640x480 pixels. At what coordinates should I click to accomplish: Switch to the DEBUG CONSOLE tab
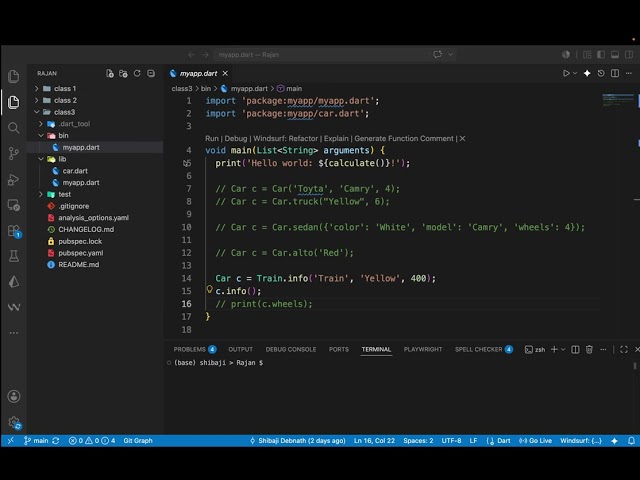291,349
